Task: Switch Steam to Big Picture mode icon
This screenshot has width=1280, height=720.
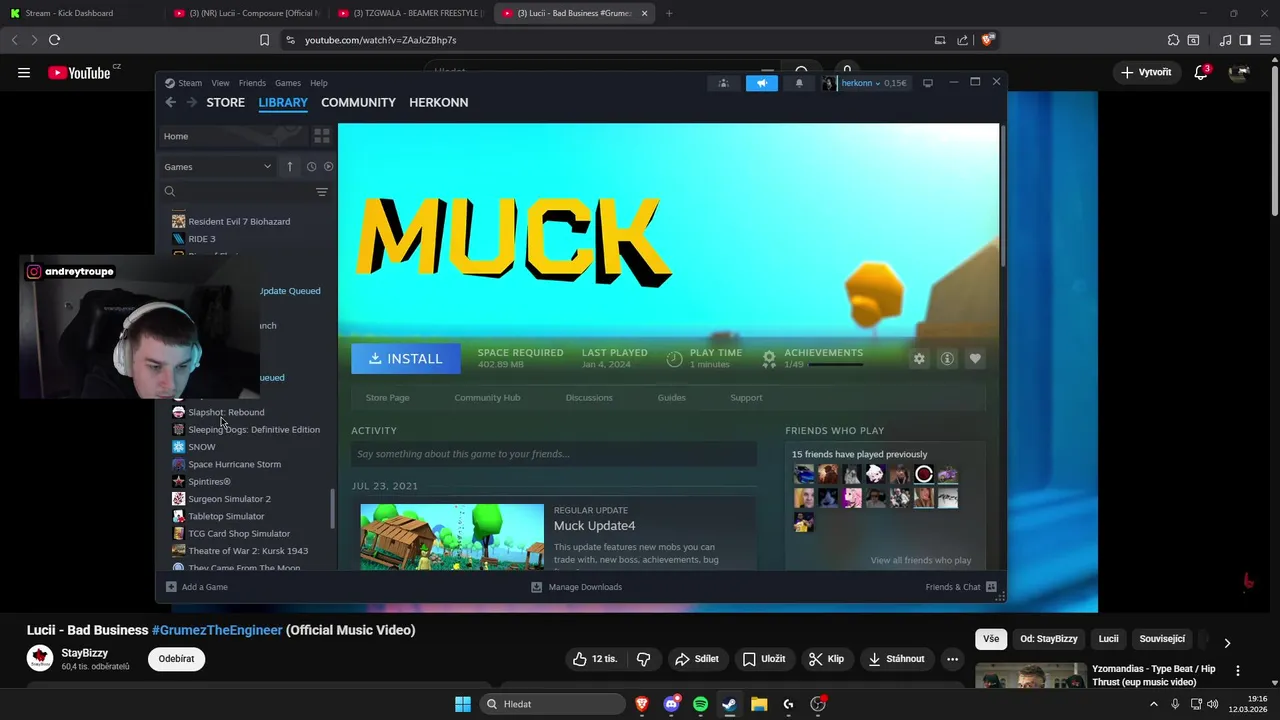Action: [x=928, y=83]
